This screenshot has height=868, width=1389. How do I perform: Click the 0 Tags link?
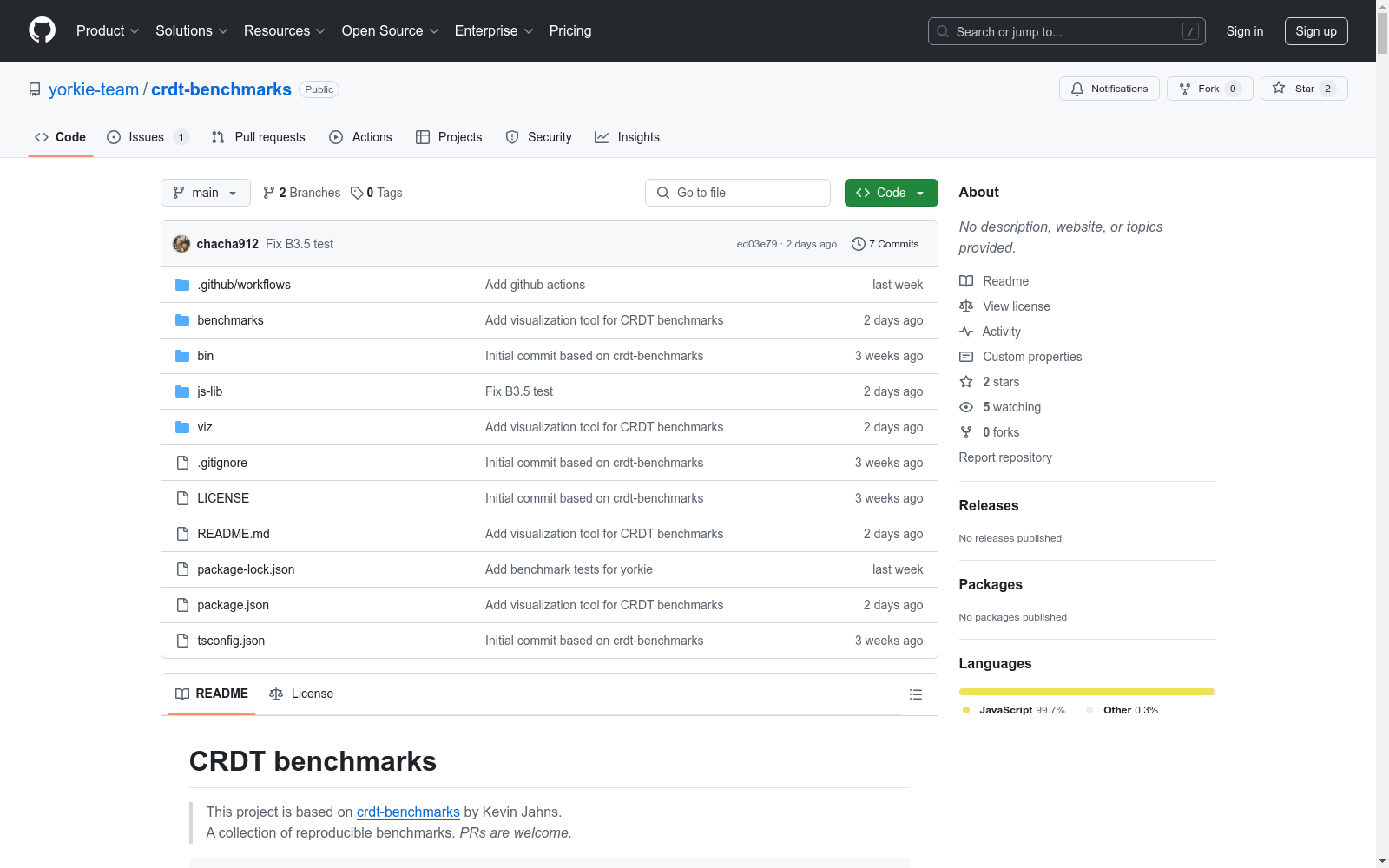pos(377,193)
